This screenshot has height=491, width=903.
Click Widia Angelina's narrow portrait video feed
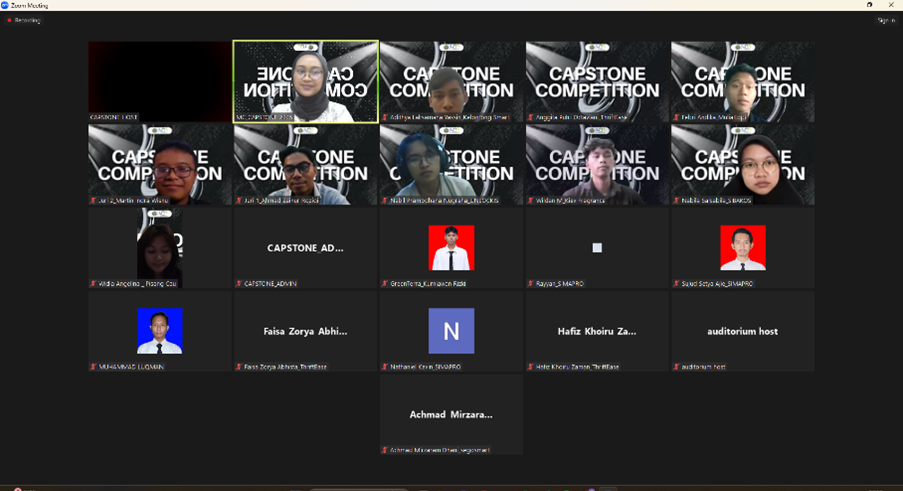point(160,248)
